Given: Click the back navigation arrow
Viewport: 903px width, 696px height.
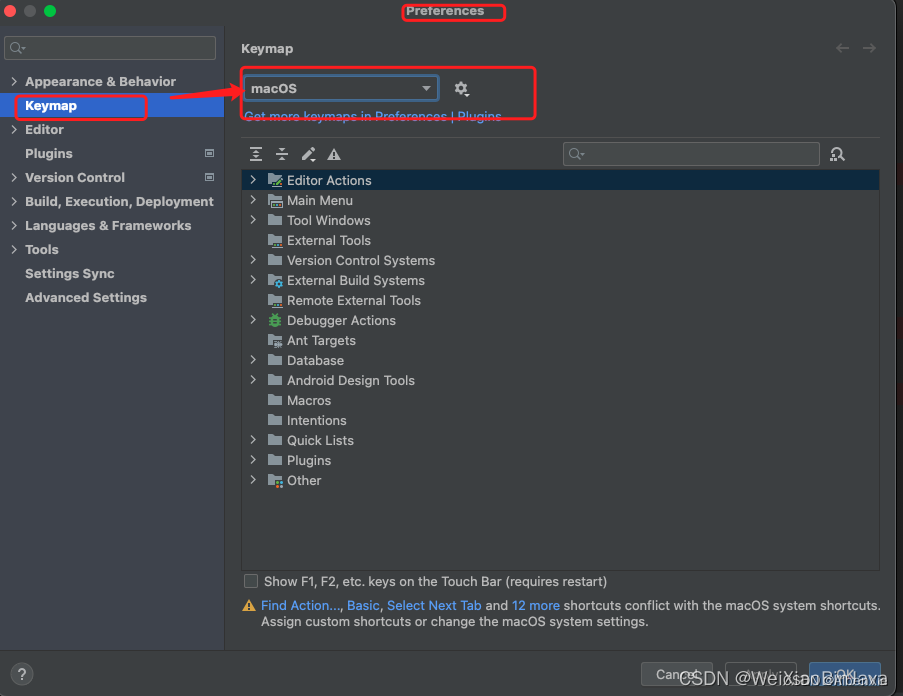Looking at the screenshot, I should 843,48.
